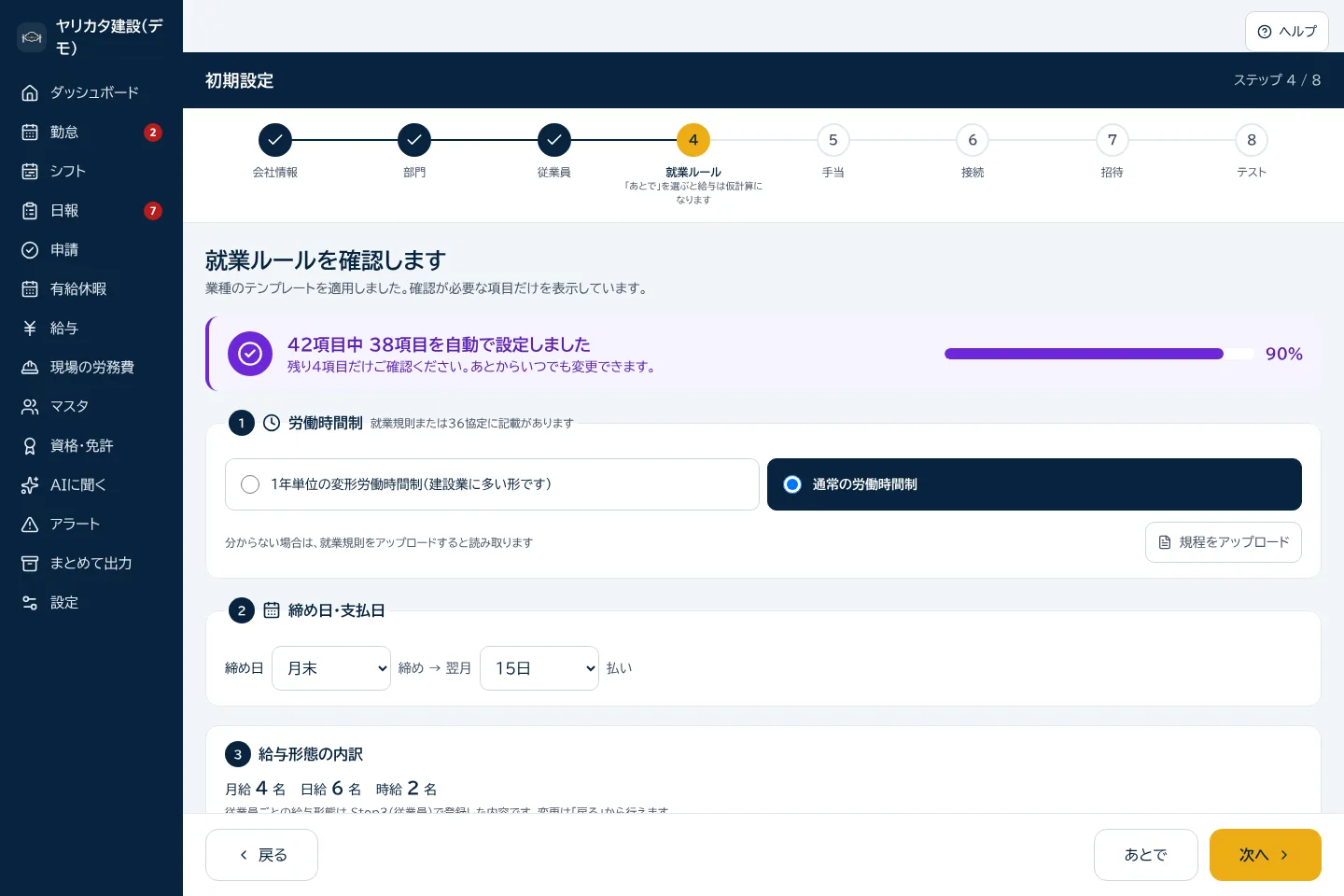
Task: Select 1年単位の変形労働時間制 radio option
Action: point(492,484)
